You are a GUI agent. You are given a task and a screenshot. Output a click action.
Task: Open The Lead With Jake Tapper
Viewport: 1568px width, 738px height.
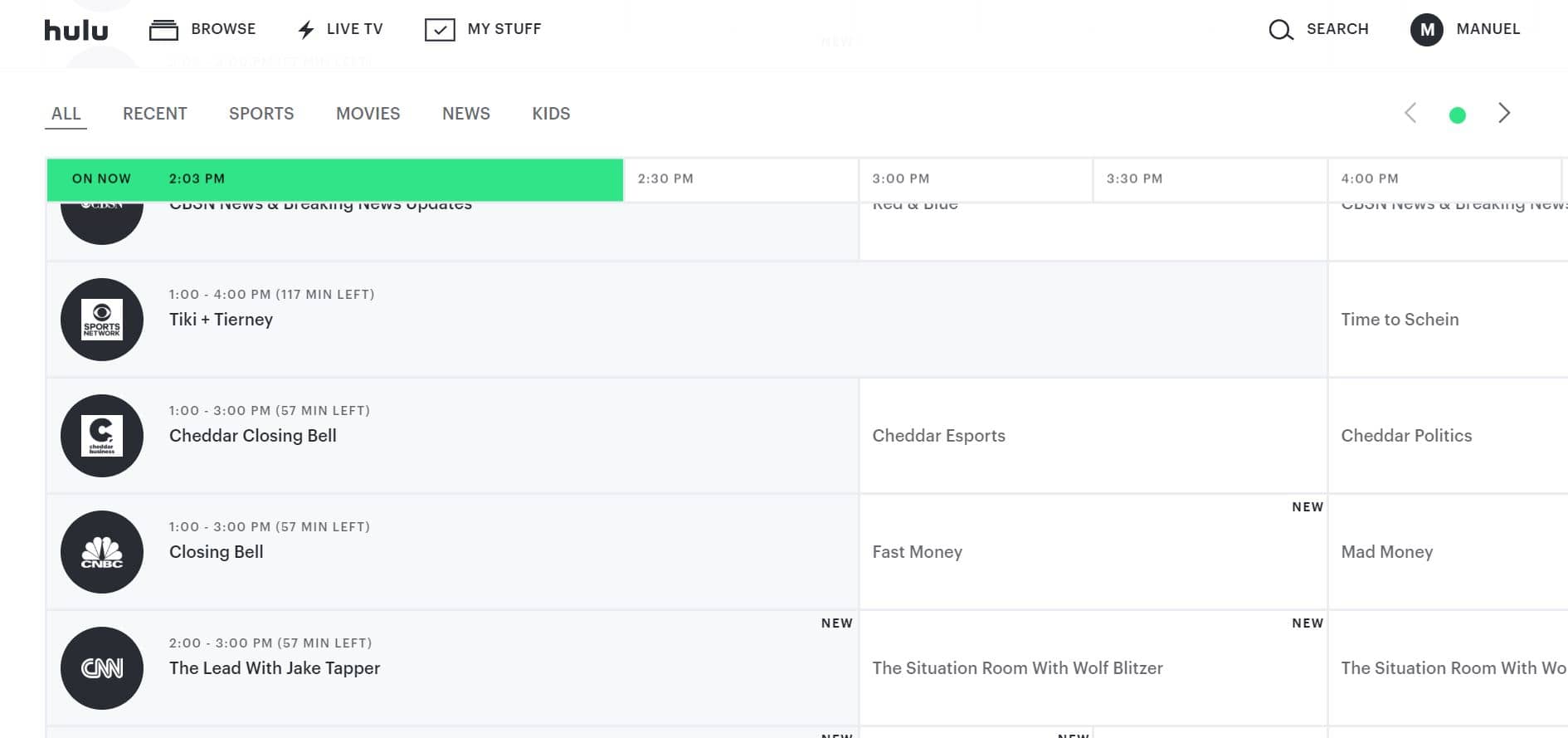click(453, 668)
